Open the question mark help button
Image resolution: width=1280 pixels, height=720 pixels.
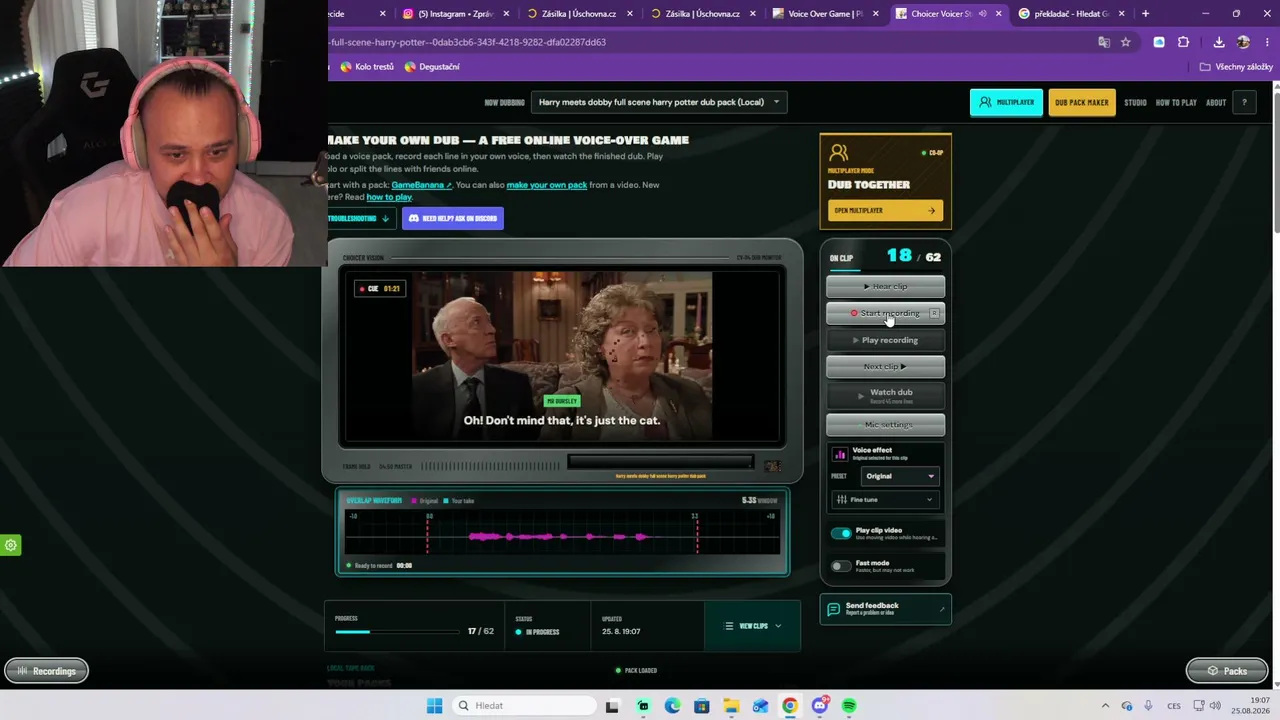point(1244,102)
